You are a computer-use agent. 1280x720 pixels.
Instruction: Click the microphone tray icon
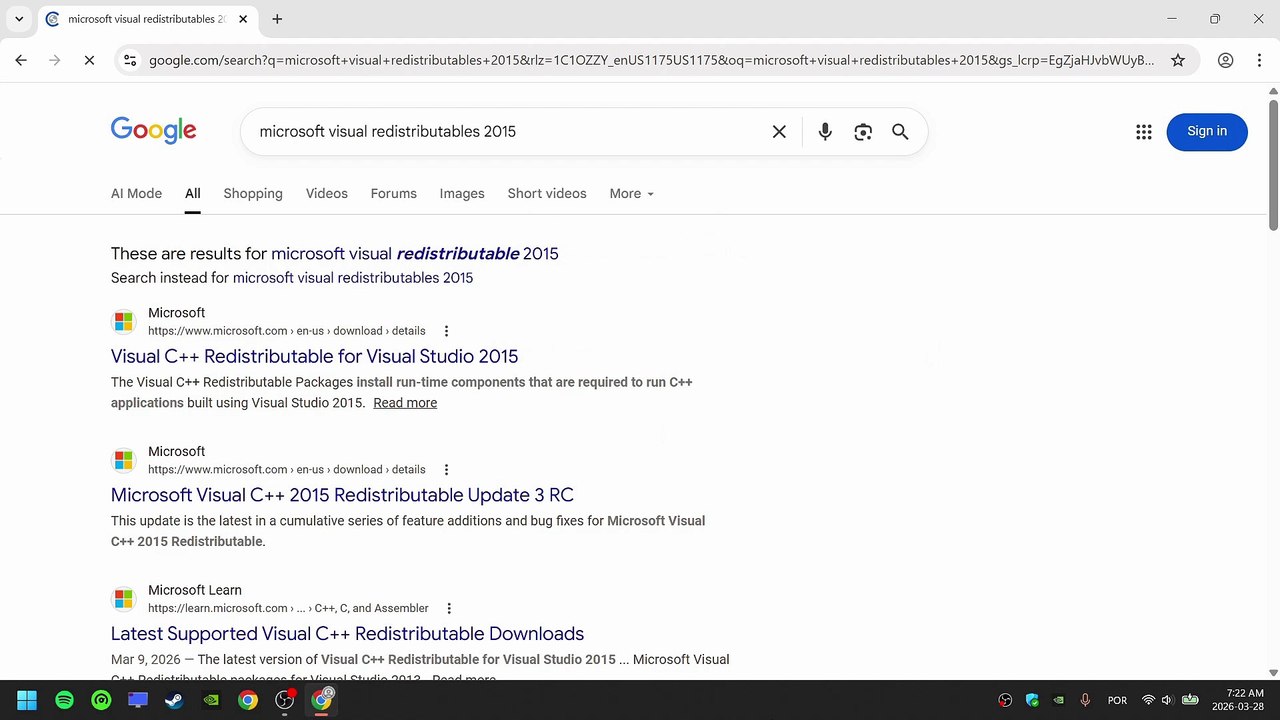(1085, 700)
